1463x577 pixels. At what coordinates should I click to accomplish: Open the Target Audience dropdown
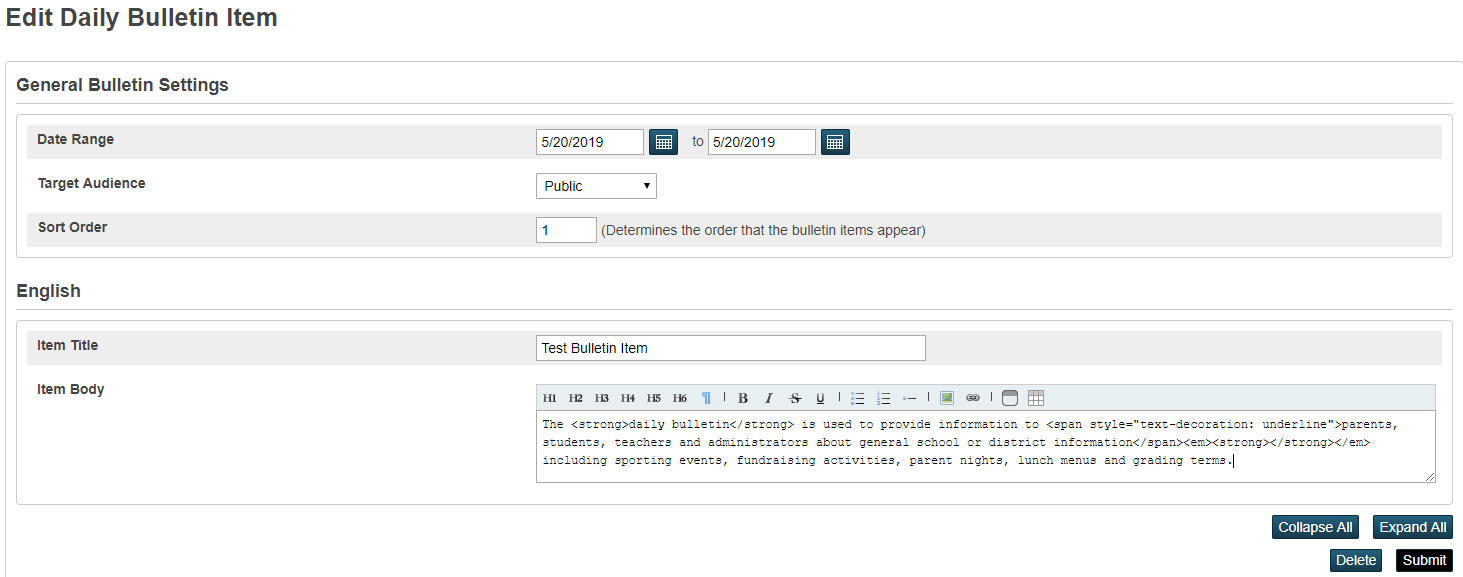click(x=596, y=186)
